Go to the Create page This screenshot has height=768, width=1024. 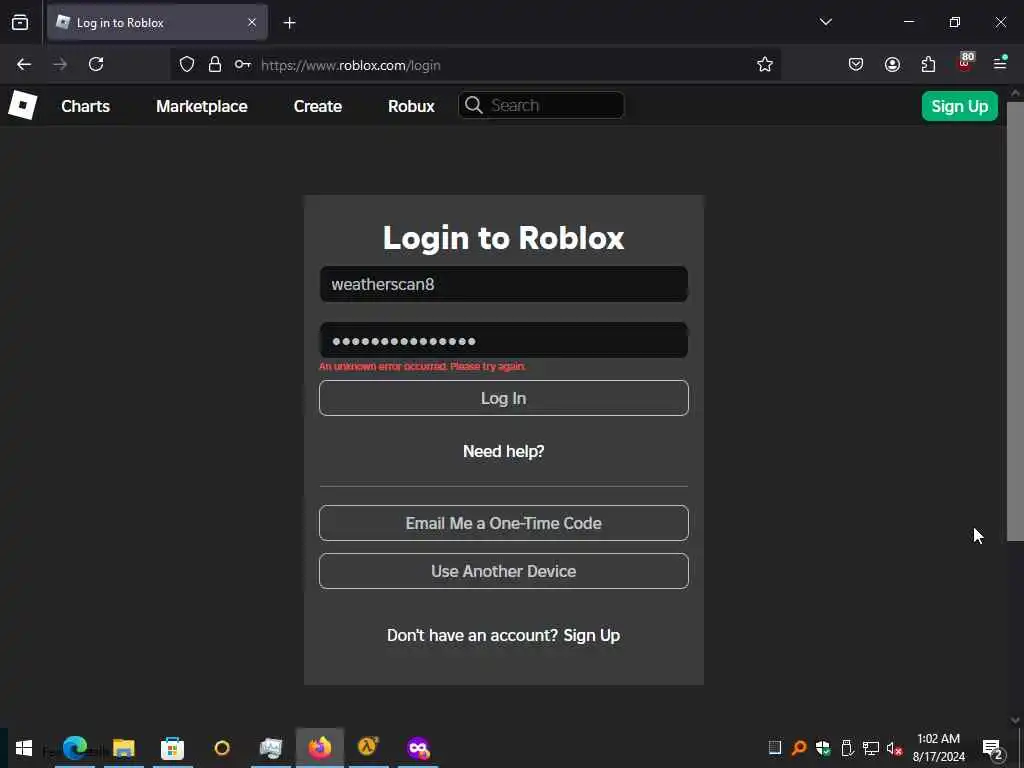coord(317,106)
